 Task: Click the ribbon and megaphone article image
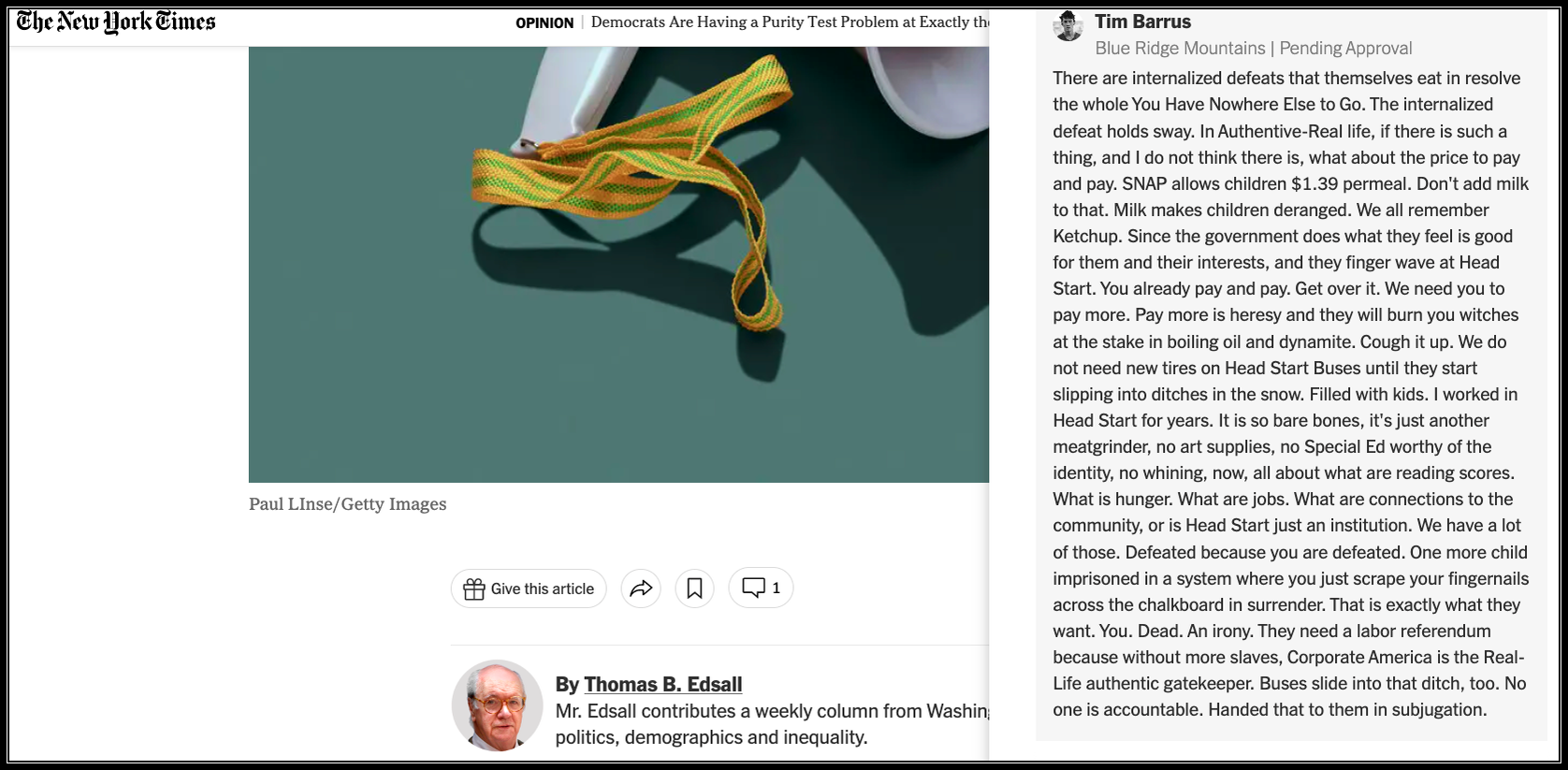(618, 264)
